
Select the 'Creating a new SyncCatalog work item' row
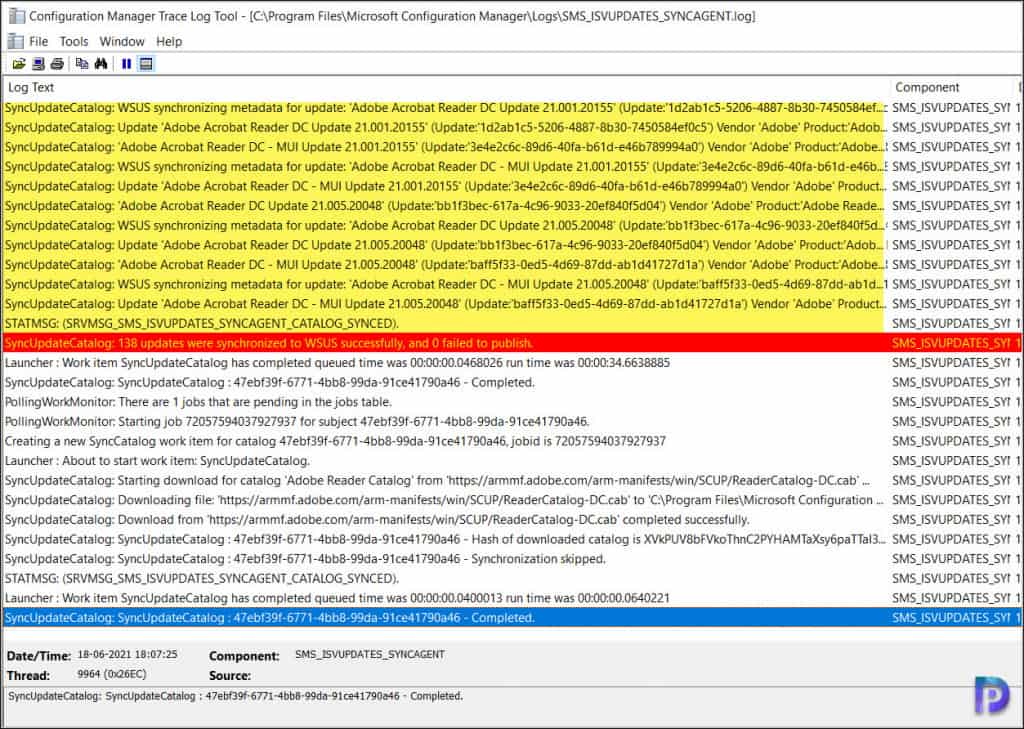(x=512, y=441)
